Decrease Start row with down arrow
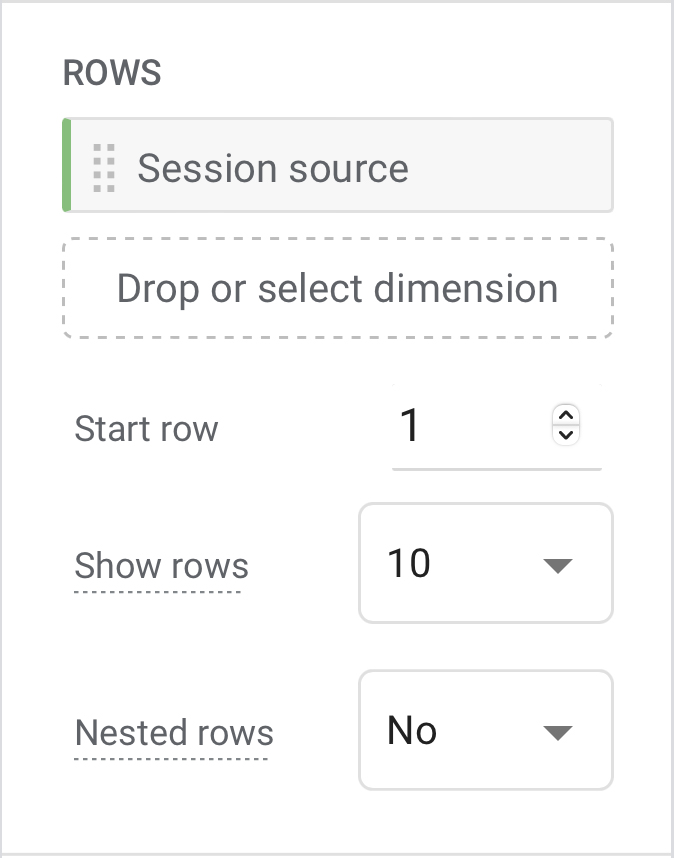674x858 pixels. coord(566,435)
